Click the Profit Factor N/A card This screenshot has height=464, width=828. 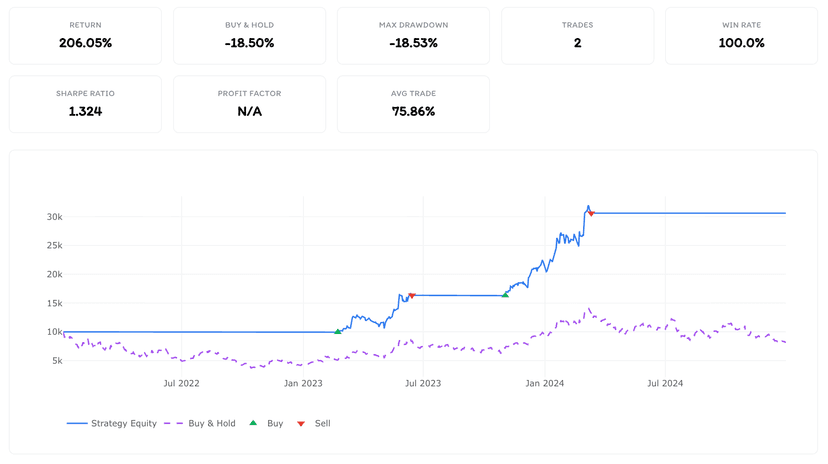(249, 104)
